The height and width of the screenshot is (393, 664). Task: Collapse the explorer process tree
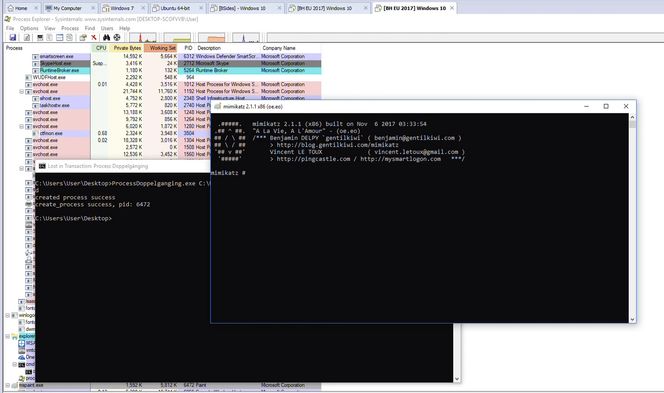pyautogui.click(x=7, y=336)
